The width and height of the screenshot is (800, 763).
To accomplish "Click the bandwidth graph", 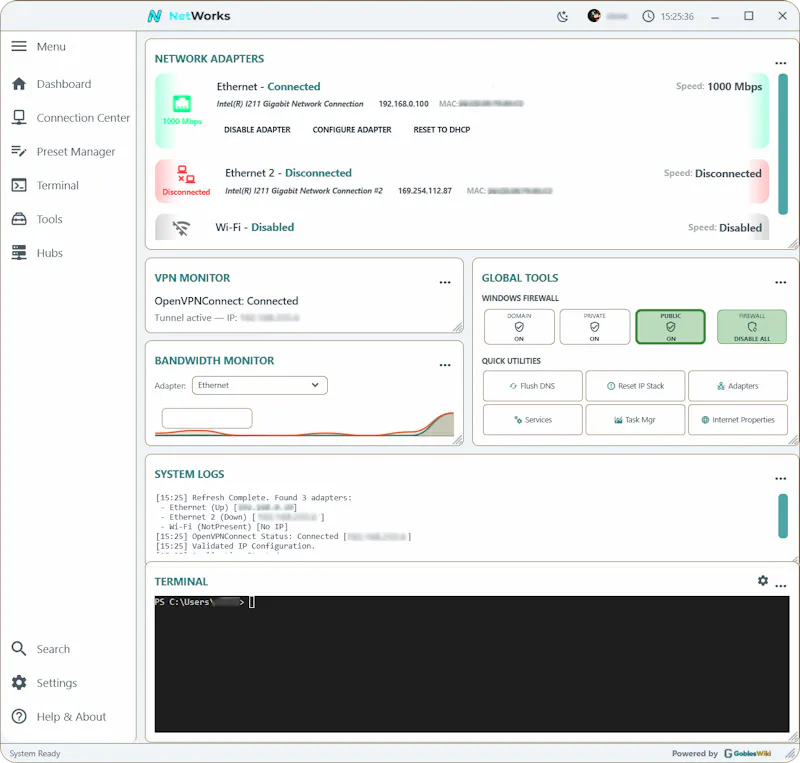I will [x=305, y=422].
